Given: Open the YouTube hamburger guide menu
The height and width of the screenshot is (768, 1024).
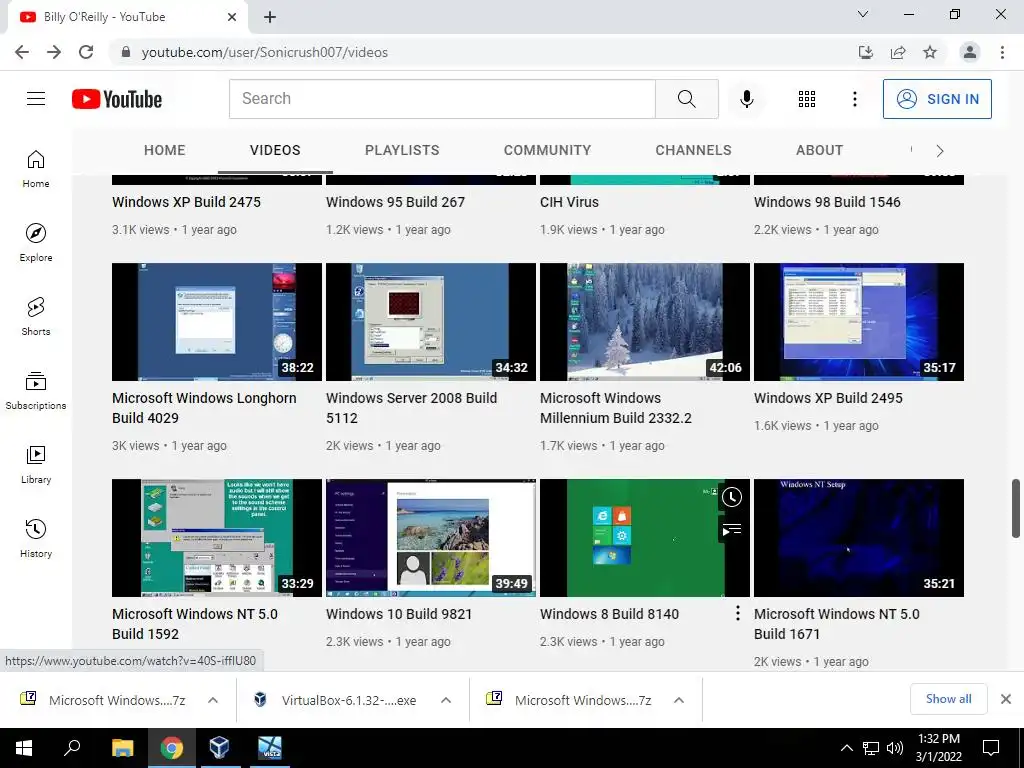Looking at the screenshot, I should tap(36, 99).
